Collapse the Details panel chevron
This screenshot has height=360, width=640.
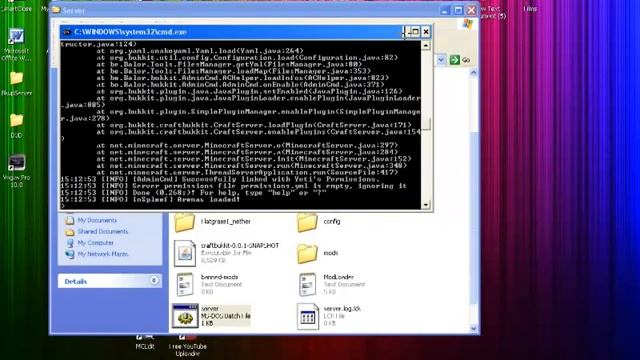pyautogui.click(x=154, y=280)
